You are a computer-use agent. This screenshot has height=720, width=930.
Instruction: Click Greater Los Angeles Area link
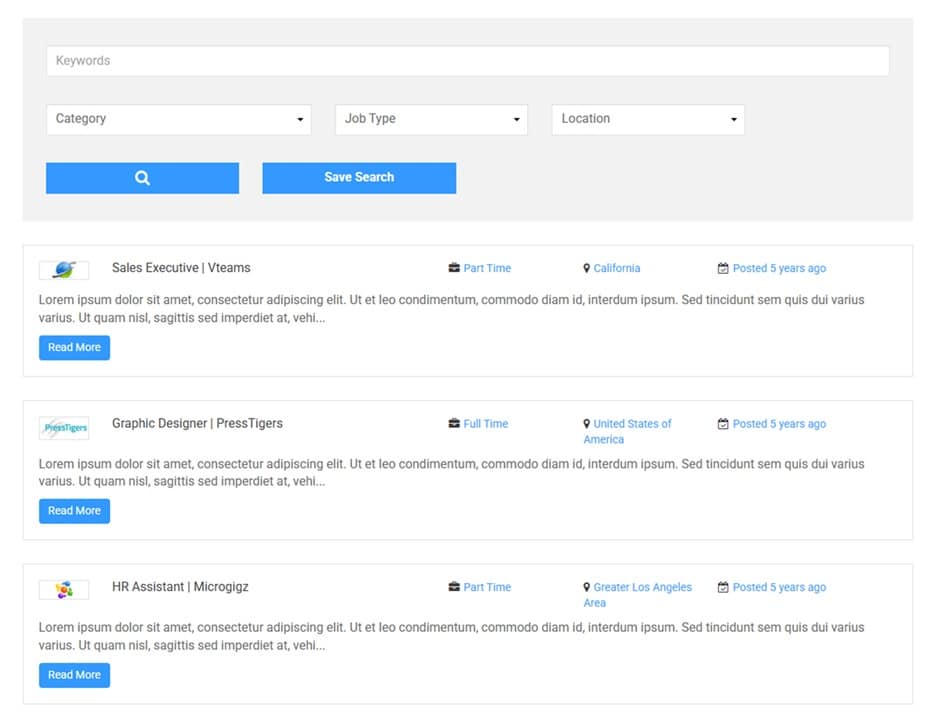638,594
